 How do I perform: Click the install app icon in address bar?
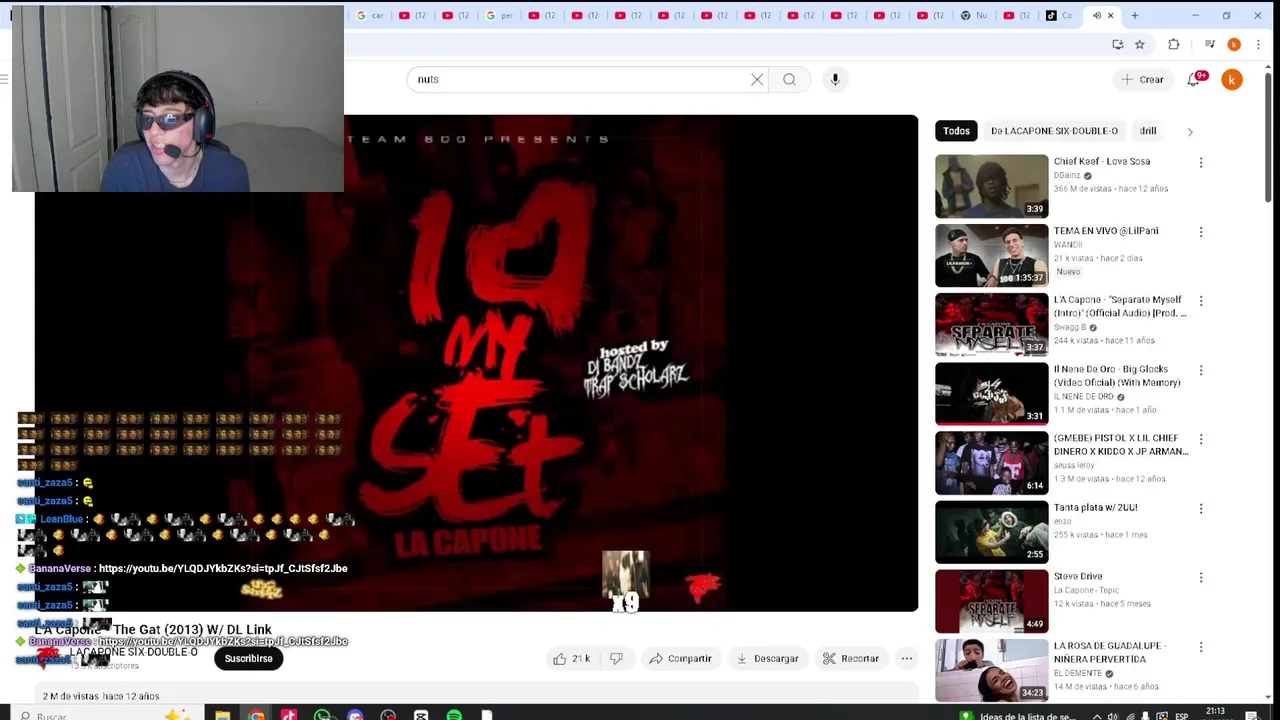pos(1117,44)
